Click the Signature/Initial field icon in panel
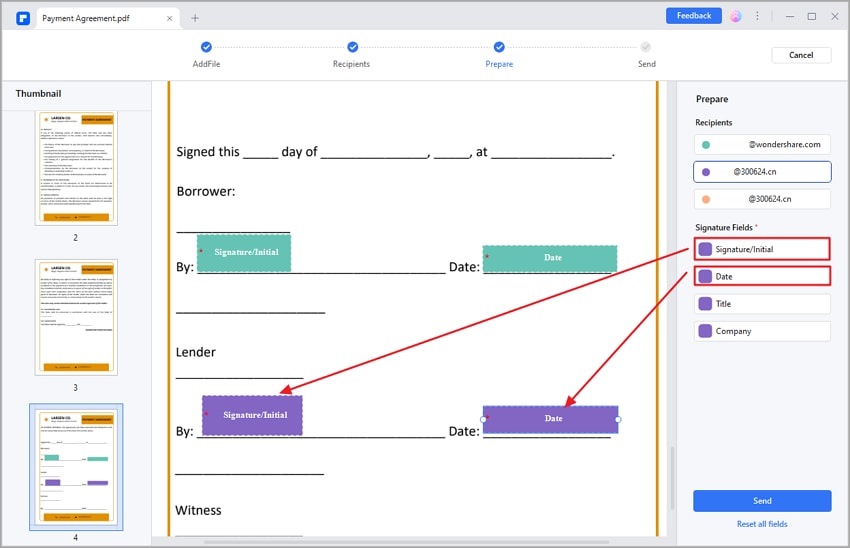The width and height of the screenshot is (850, 548). coord(705,249)
